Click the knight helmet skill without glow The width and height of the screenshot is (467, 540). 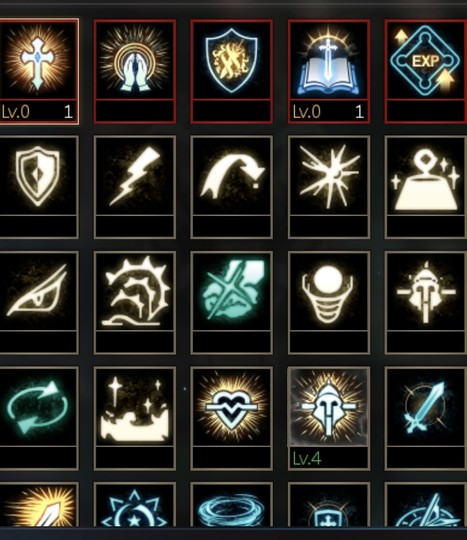click(426, 292)
